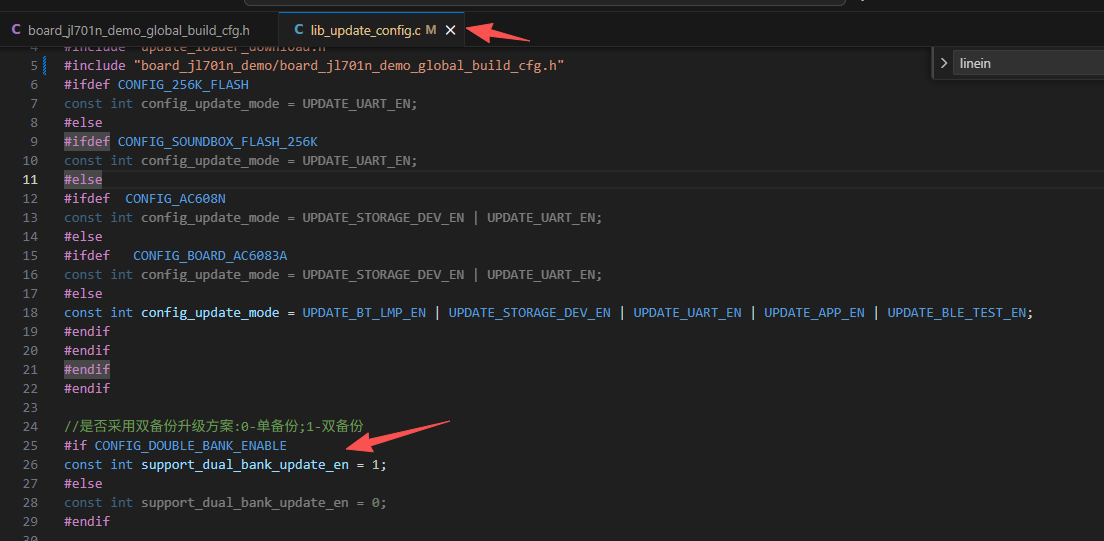Focus the find field containing 'linein'
1104x541 pixels.
[1028, 63]
